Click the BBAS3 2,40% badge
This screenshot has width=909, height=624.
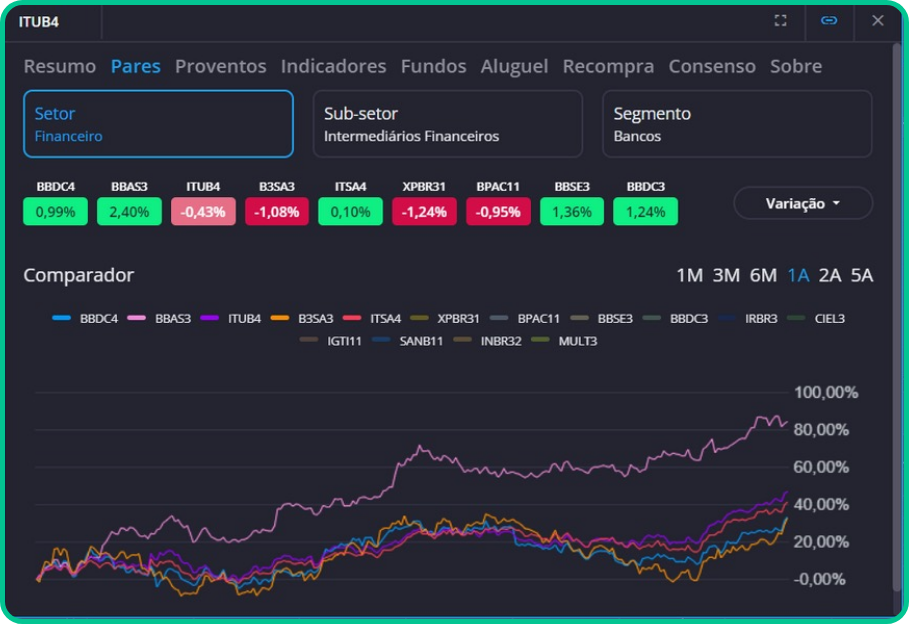coord(130,212)
